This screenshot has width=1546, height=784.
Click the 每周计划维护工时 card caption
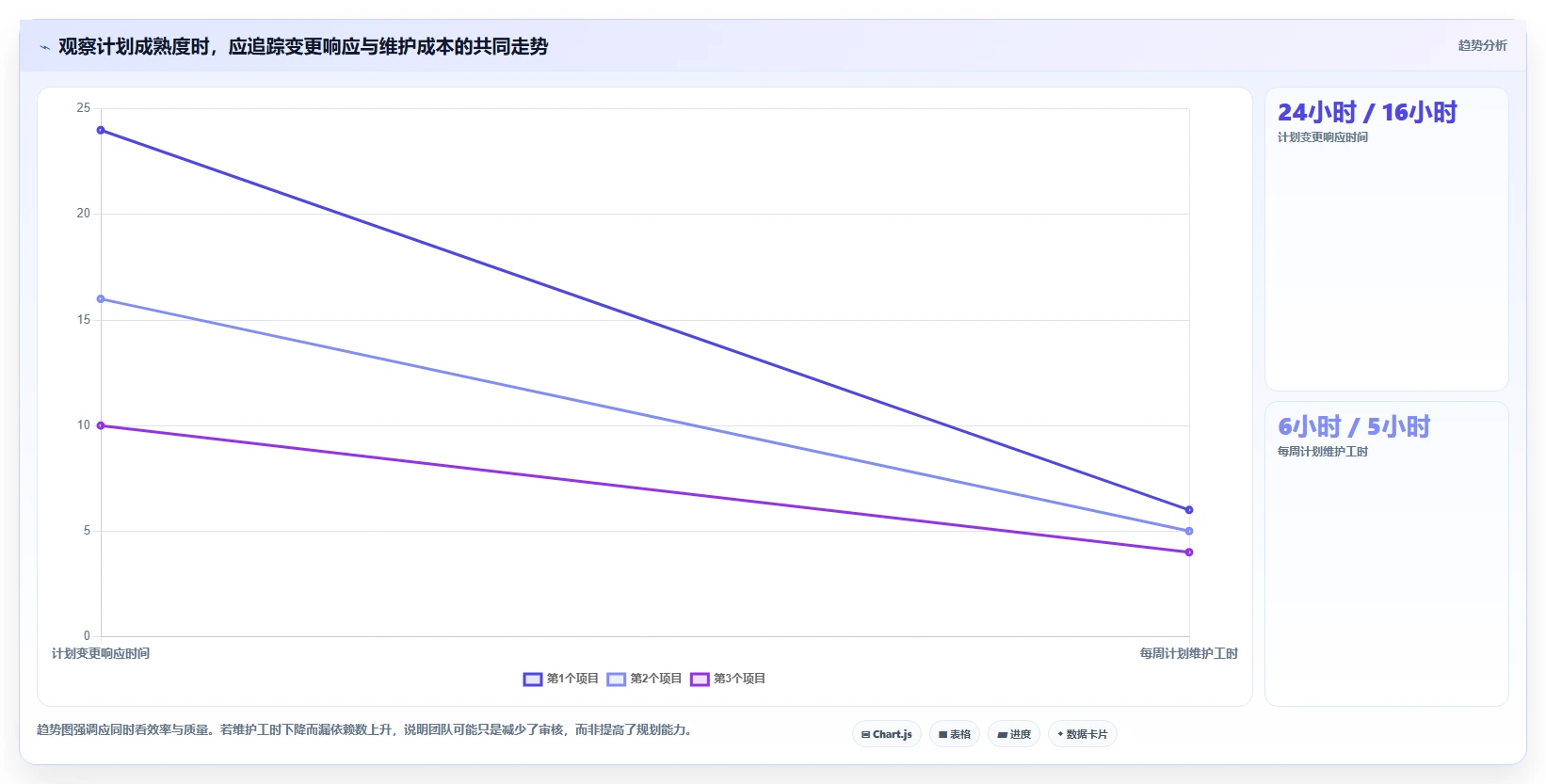tap(1323, 452)
